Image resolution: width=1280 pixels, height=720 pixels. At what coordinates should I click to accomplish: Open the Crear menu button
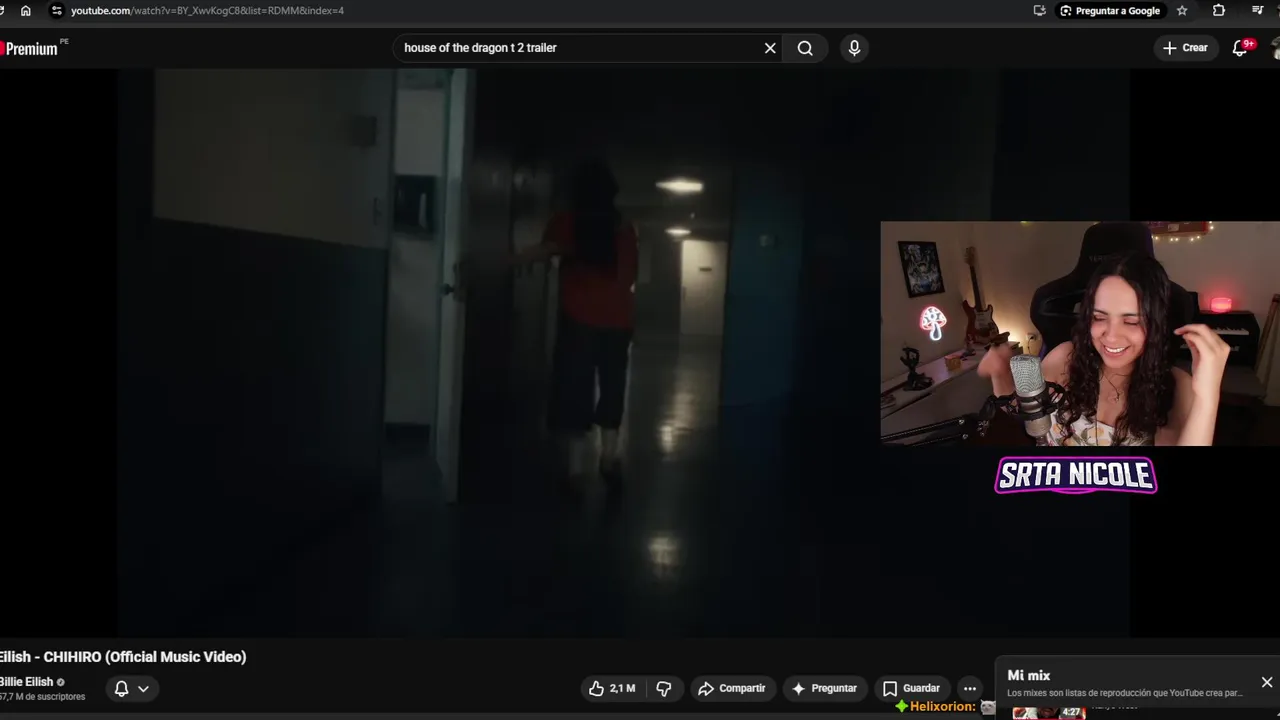pos(1185,48)
